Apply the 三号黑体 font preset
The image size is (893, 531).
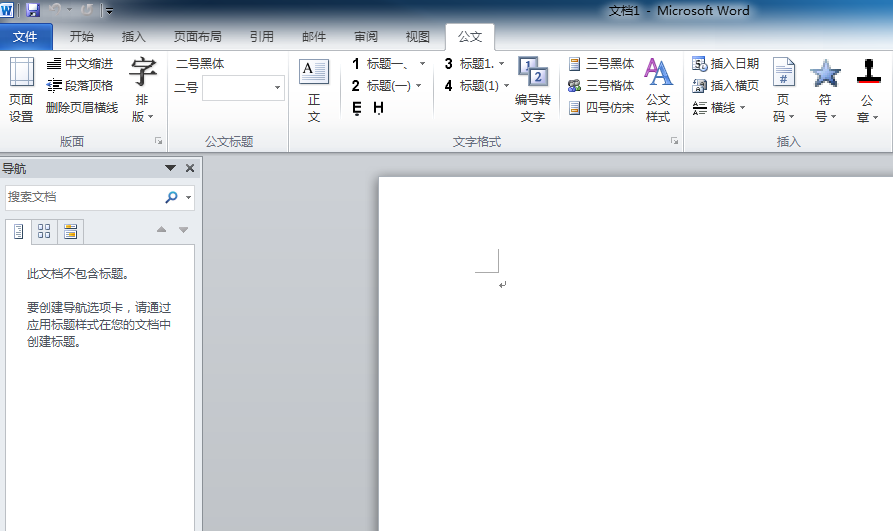[601, 64]
